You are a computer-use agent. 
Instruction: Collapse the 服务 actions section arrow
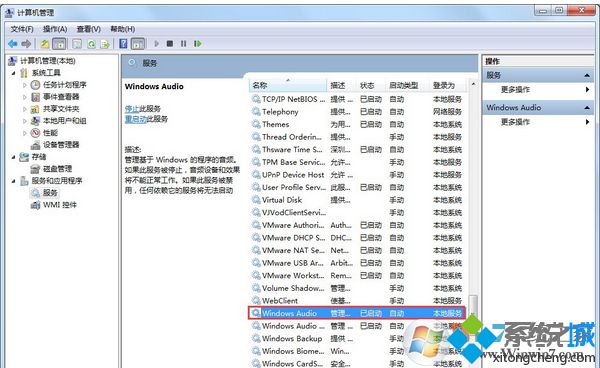click(x=587, y=75)
